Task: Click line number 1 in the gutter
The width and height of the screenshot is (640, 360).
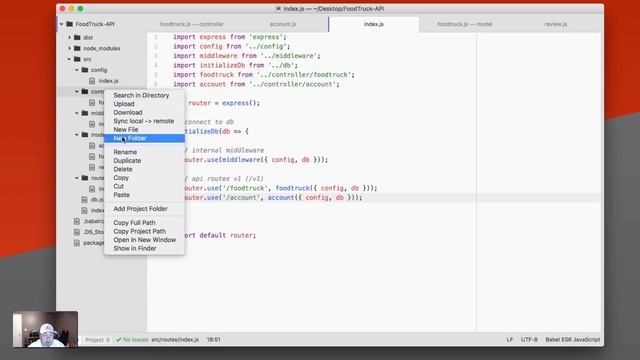Action: (x=156, y=37)
